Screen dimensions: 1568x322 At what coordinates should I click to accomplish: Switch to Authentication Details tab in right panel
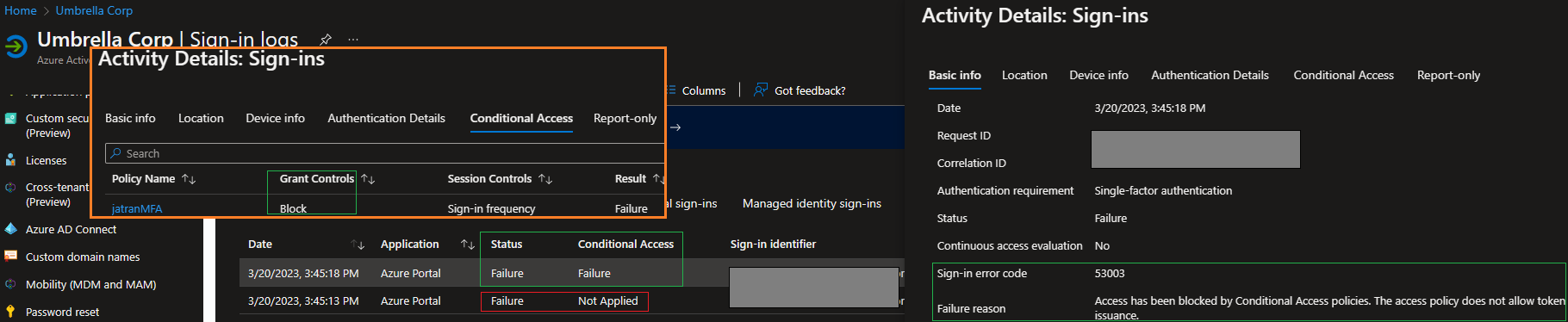1210,75
